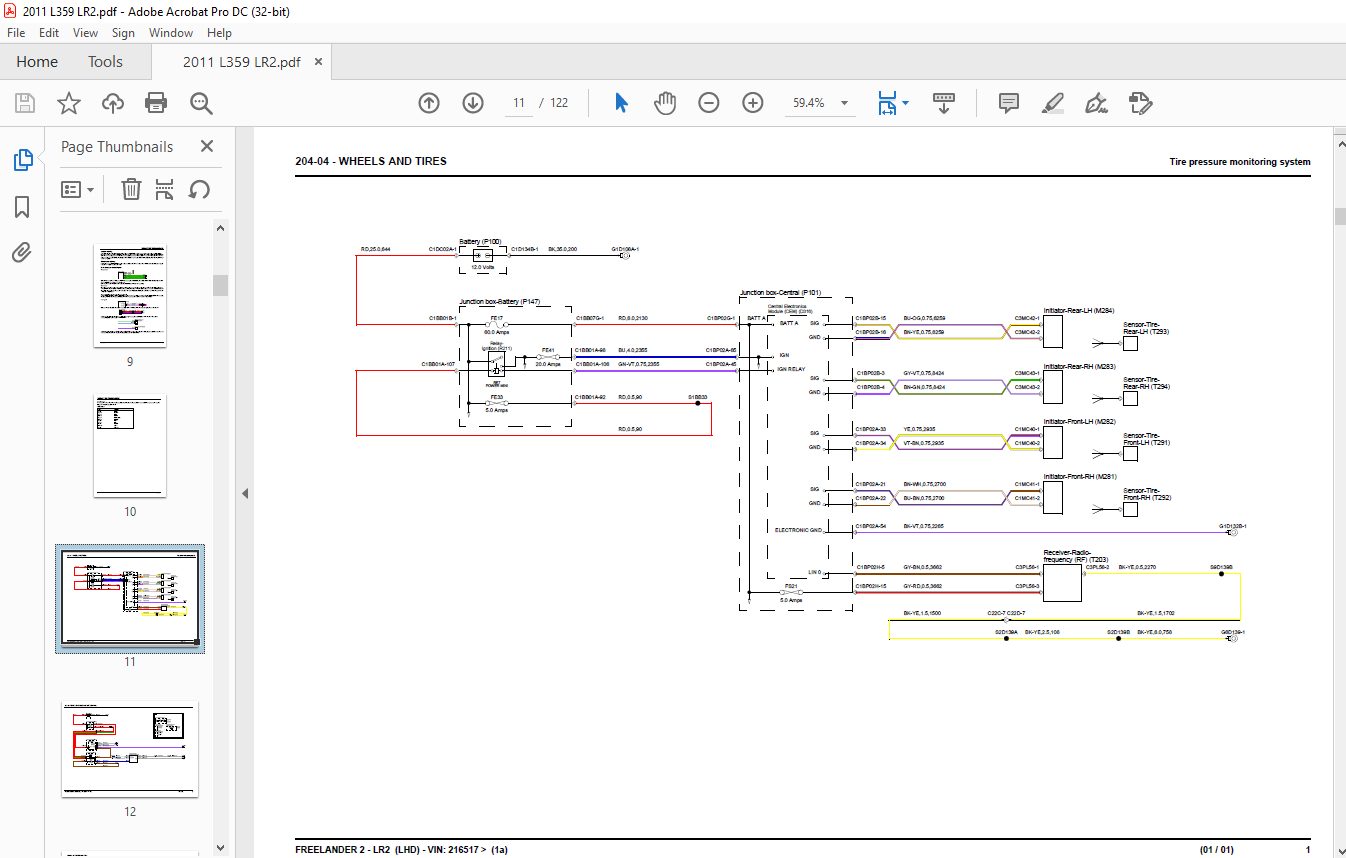1346x858 pixels.
Task: Open the zoom level dropdown
Action: tap(844, 103)
